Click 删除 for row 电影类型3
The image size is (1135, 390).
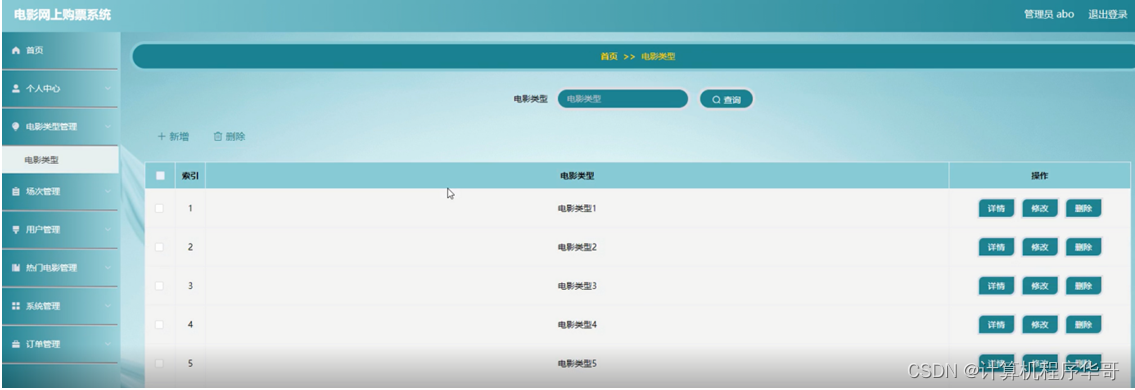coord(1083,286)
